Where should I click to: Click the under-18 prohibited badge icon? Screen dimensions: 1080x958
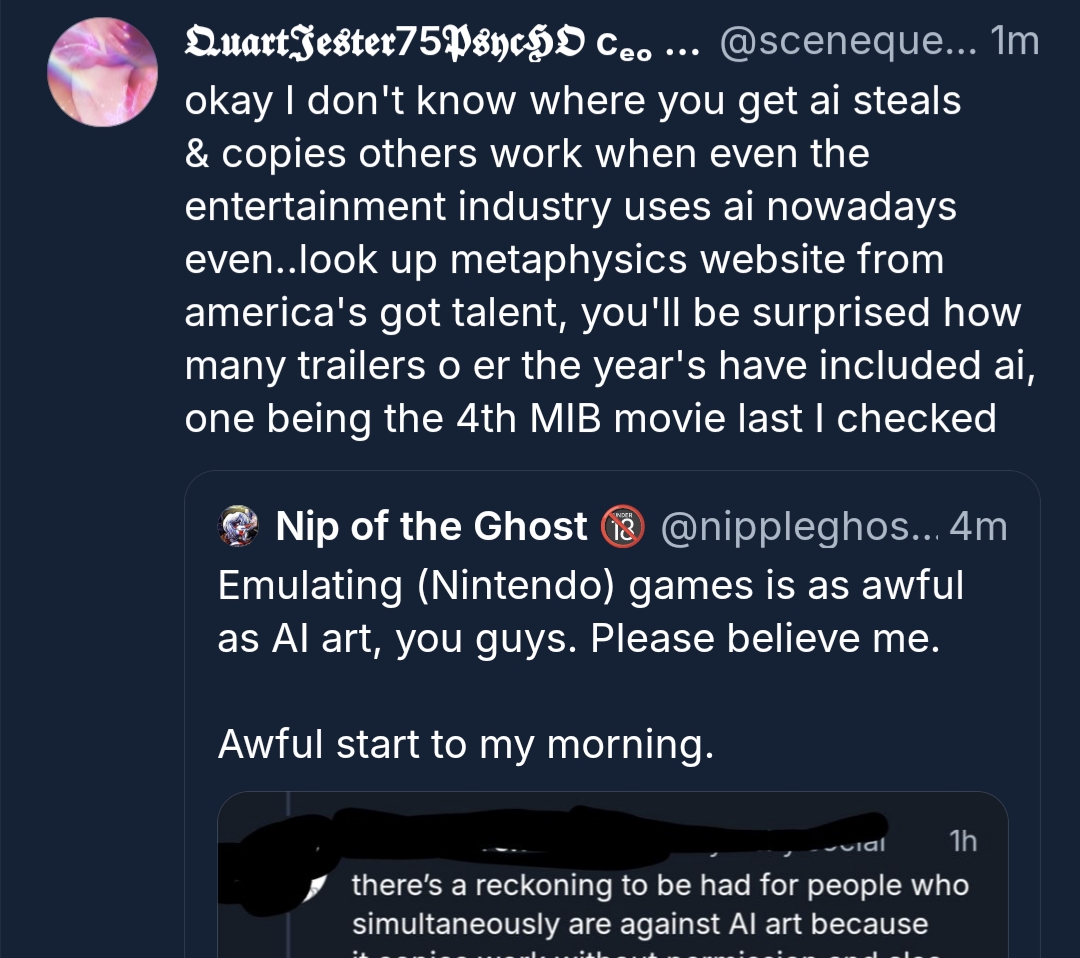click(623, 526)
